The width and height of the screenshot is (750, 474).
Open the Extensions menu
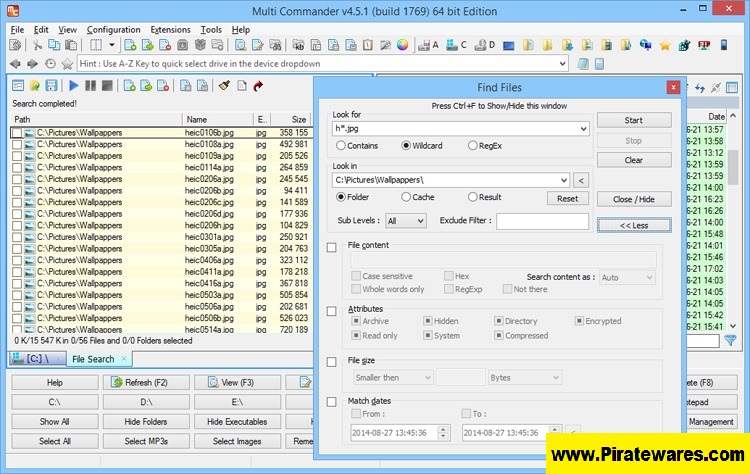pos(170,30)
